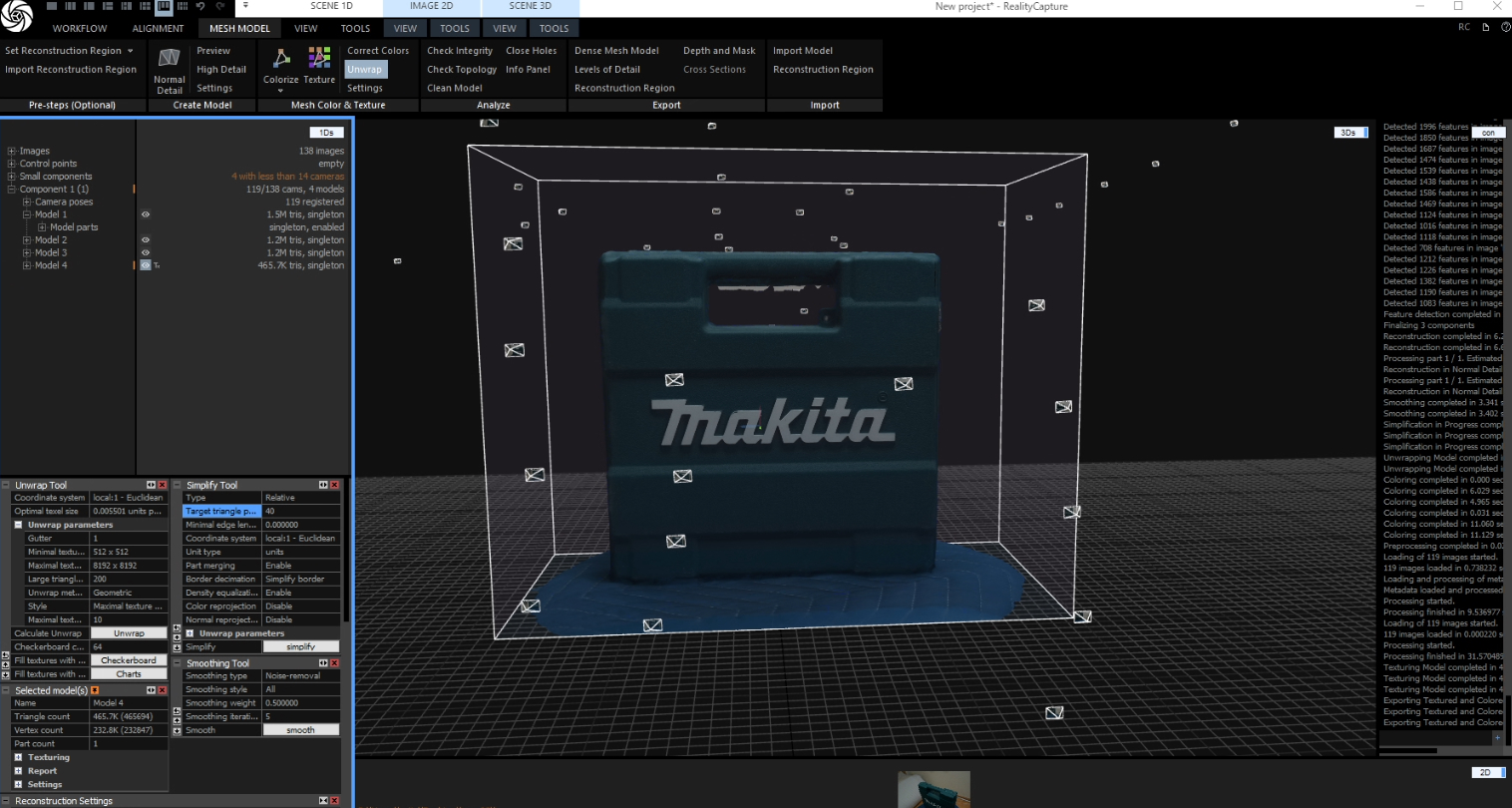1512x808 pixels.
Task: Click the Checkerboard fill textures button
Action: click(x=129, y=660)
